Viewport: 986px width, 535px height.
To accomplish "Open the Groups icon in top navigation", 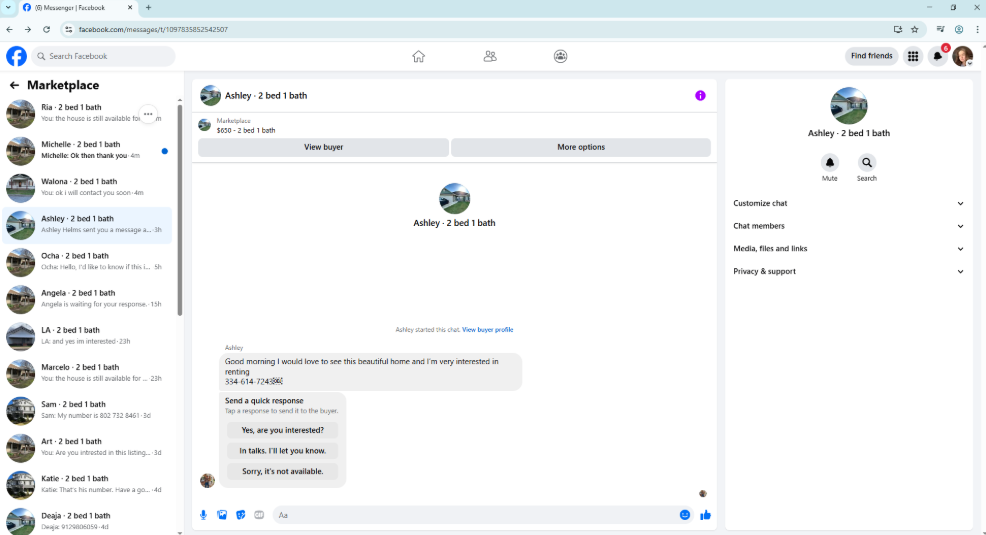I will (560, 57).
